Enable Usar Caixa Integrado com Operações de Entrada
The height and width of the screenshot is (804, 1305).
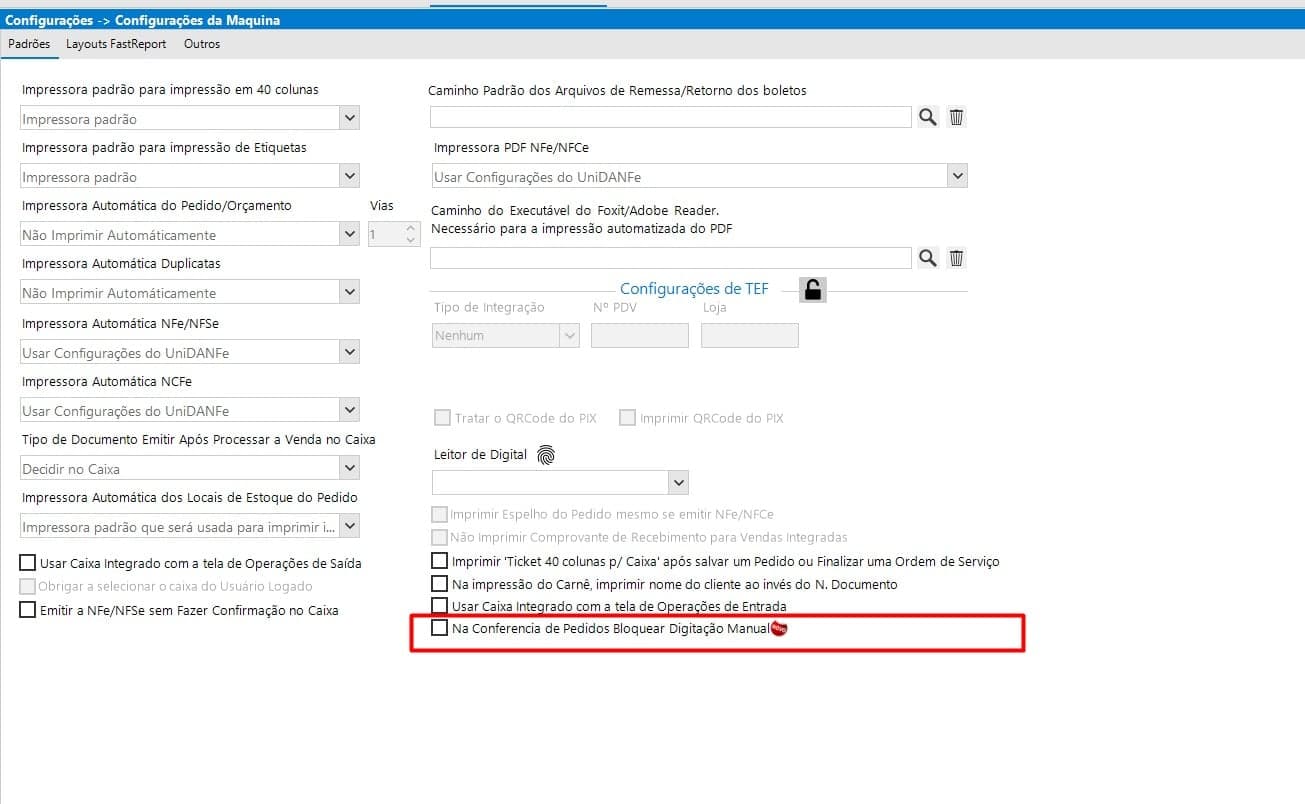439,605
